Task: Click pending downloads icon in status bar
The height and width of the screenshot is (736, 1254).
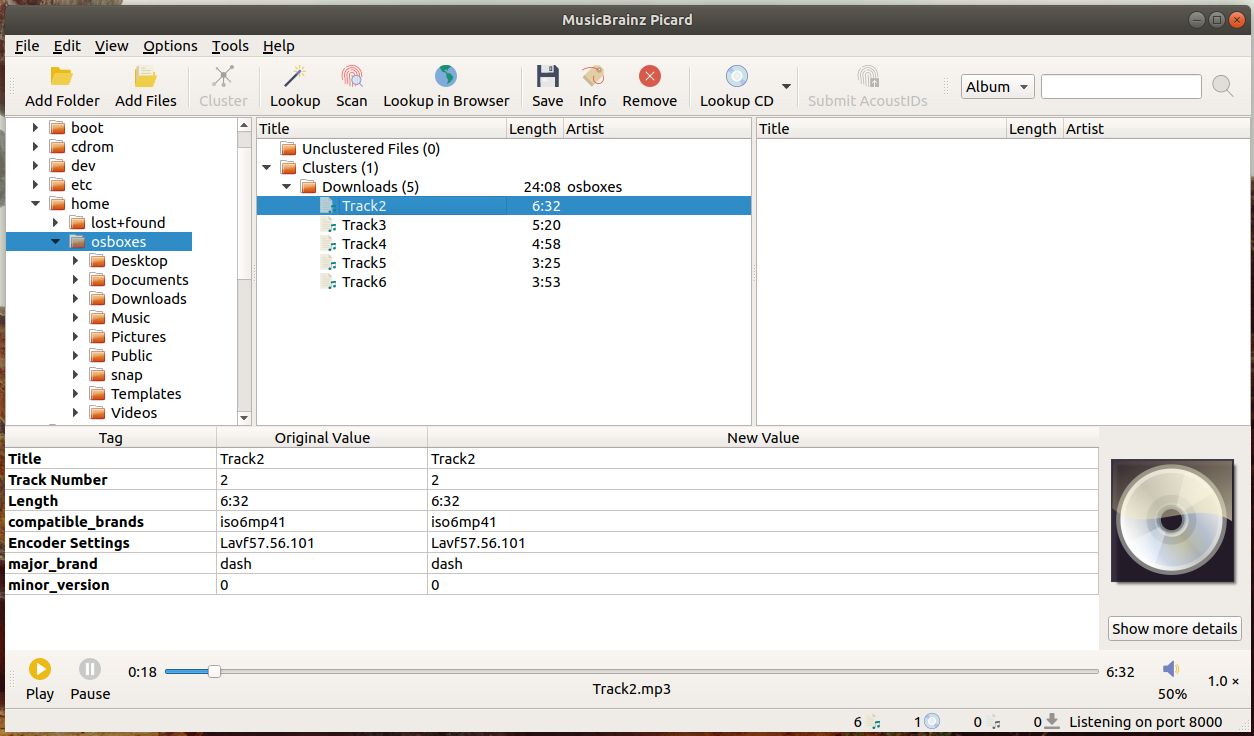Action: pyautogui.click(x=1052, y=722)
